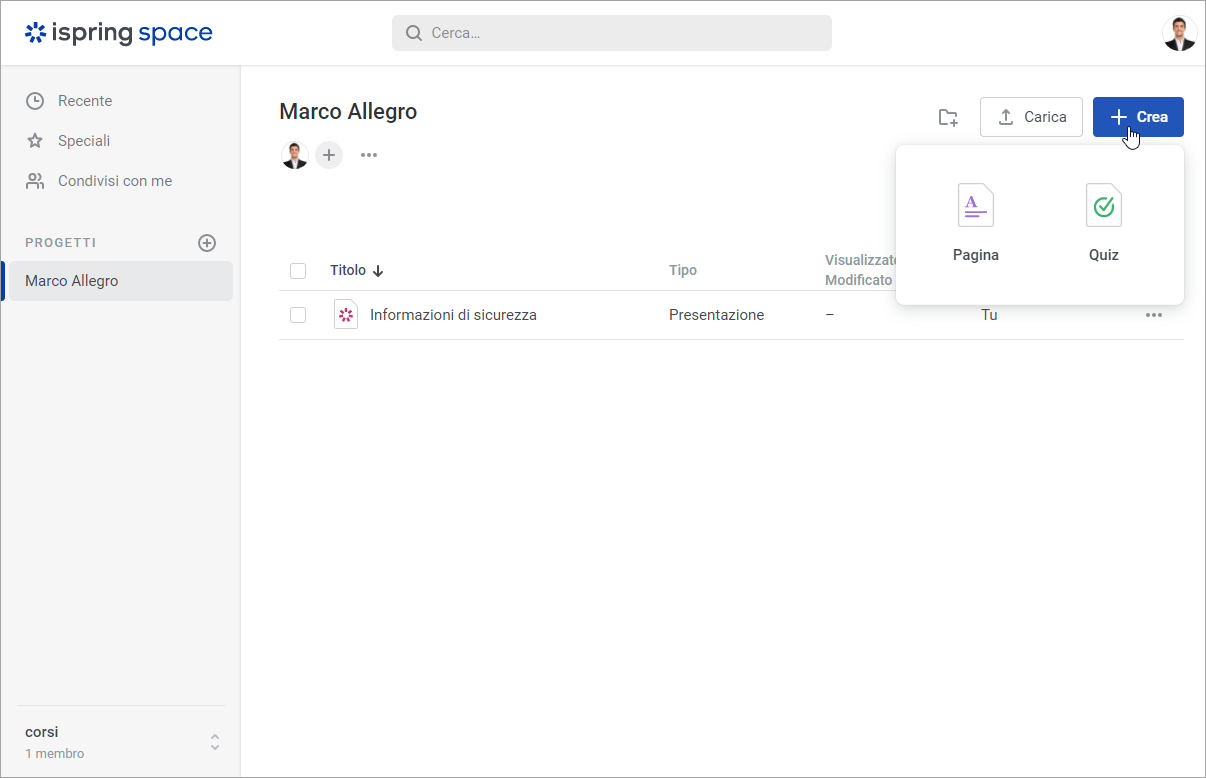Open Recente in the sidebar
Image resolution: width=1206 pixels, height=778 pixels.
pos(84,101)
